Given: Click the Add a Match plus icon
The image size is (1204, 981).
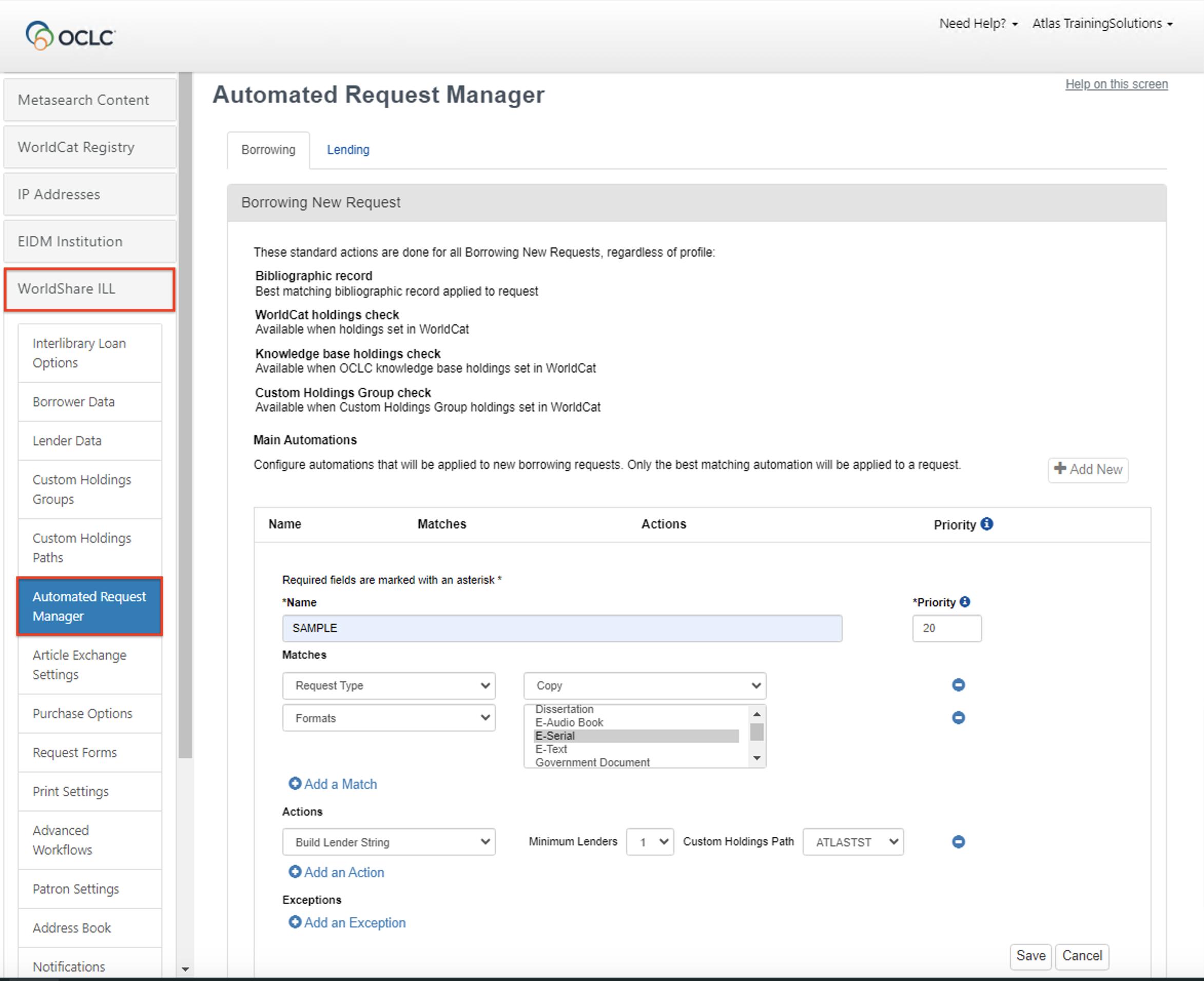Looking at the screenshot, I should click(295, 783).
